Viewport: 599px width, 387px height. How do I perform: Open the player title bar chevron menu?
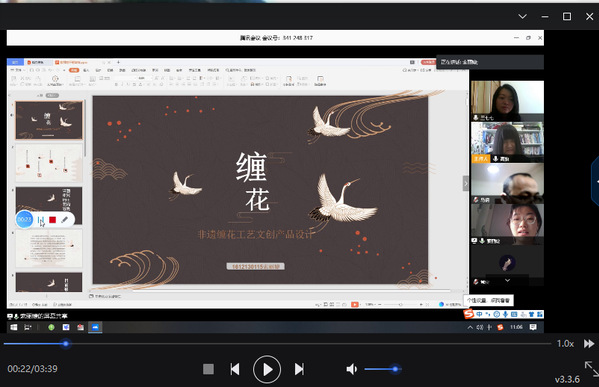(x=523, y=16)
